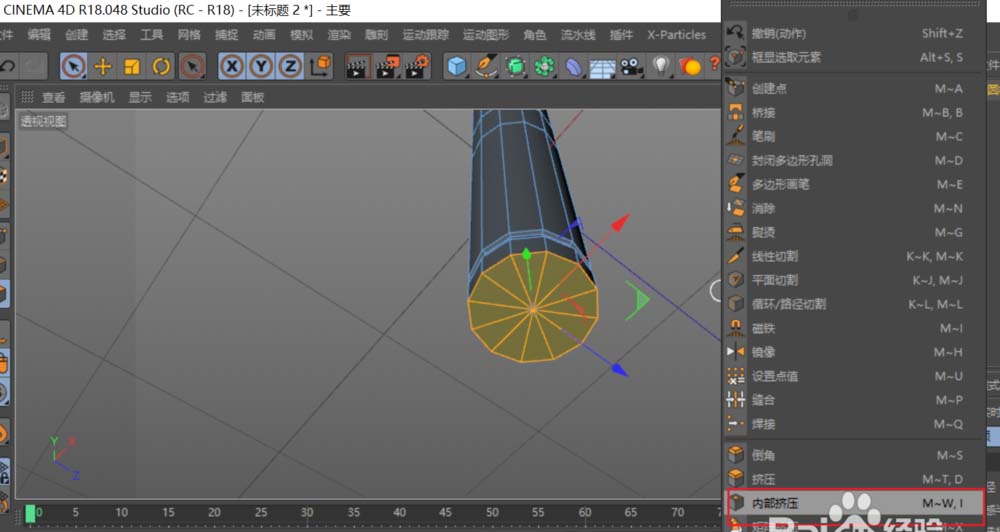The width and height of the screenshot is (1000, 532).
Task: Select the Rotate tool in the toolbar
Action: (161, 66)
